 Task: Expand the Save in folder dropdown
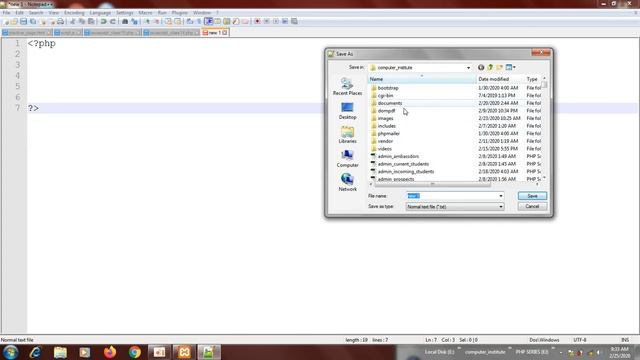pos(468,68)
